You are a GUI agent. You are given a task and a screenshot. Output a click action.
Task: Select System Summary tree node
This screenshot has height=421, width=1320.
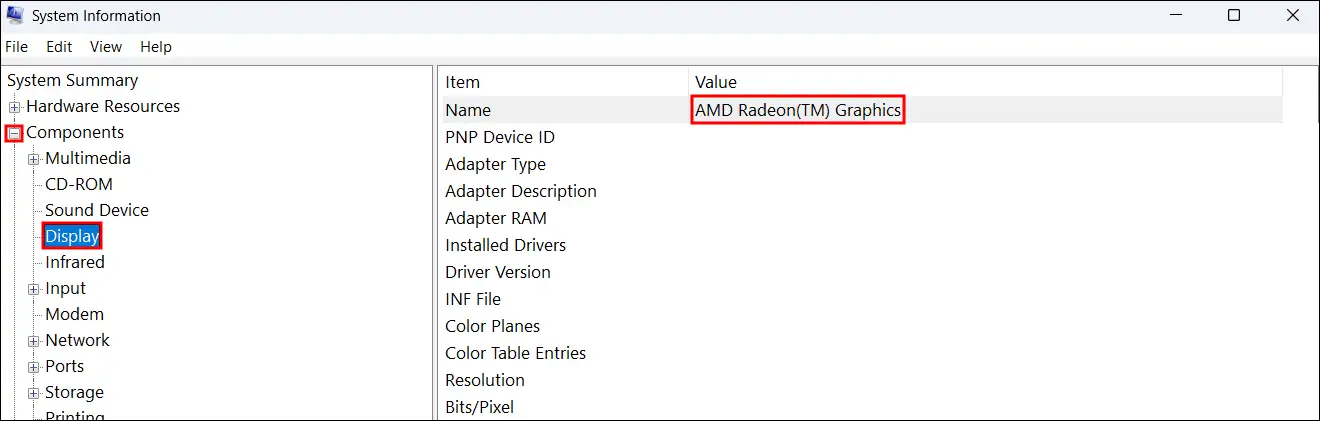[x=73, y=80]
